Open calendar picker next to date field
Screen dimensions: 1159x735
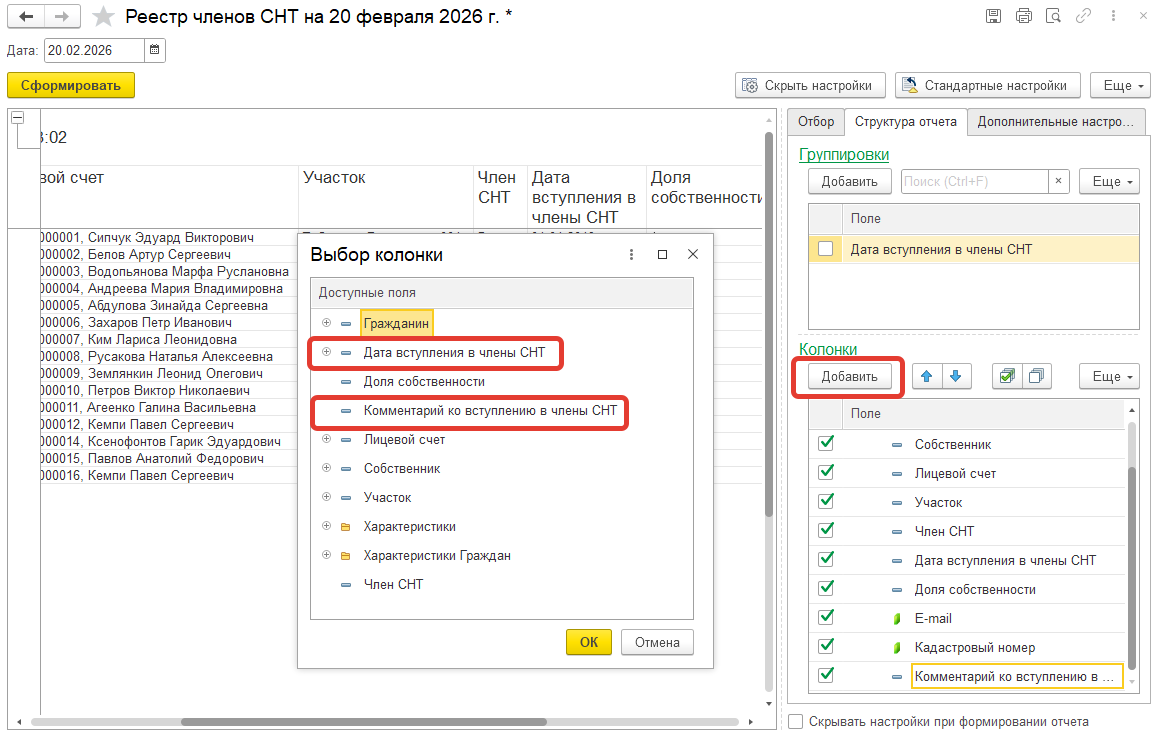(x=155, y=50)
